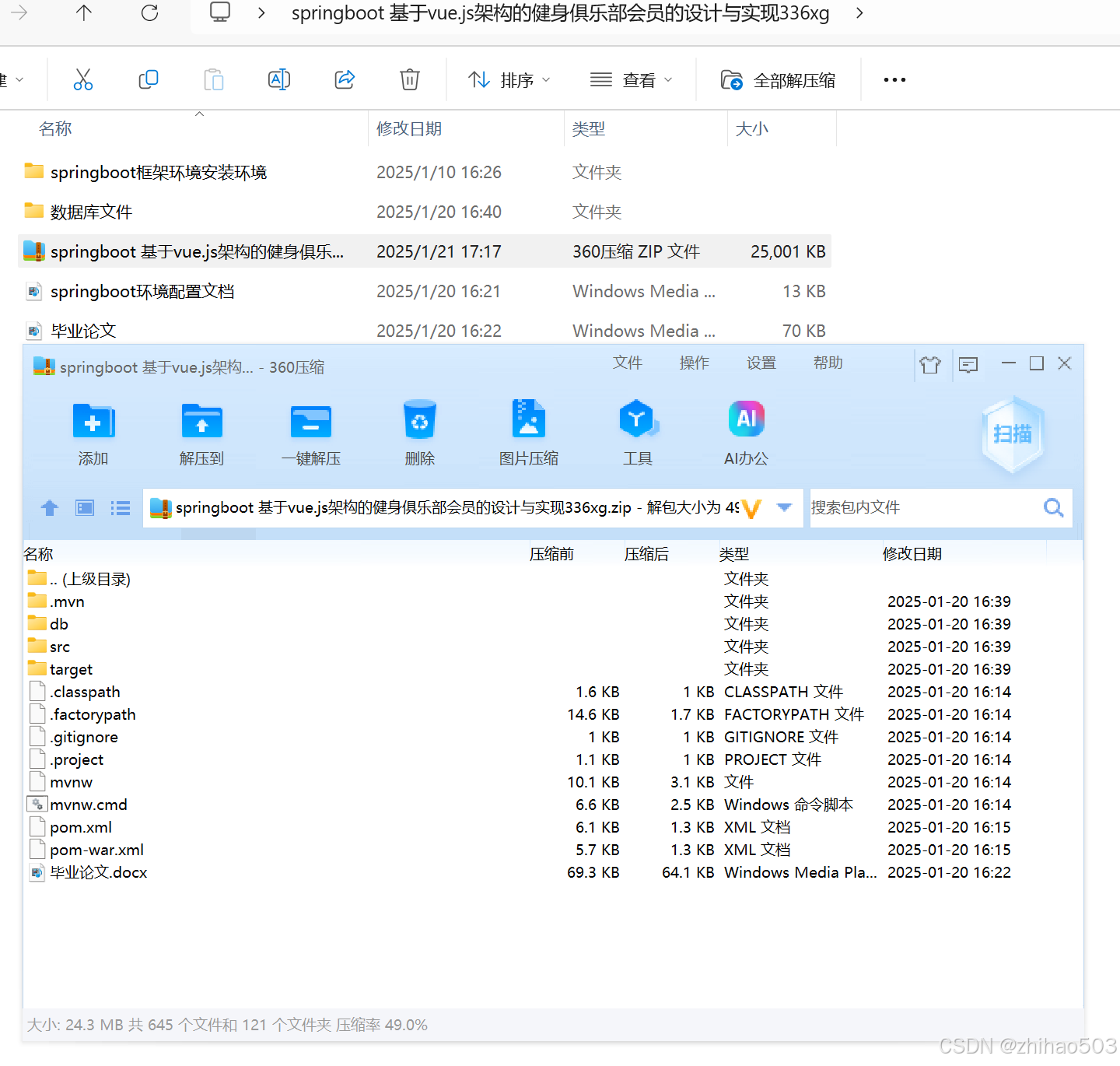Image resolution: width=1120 pixels, height=1066 pixels.
Task: Use the 一键解压 one-click extract tool
Action: coord(310,433)
